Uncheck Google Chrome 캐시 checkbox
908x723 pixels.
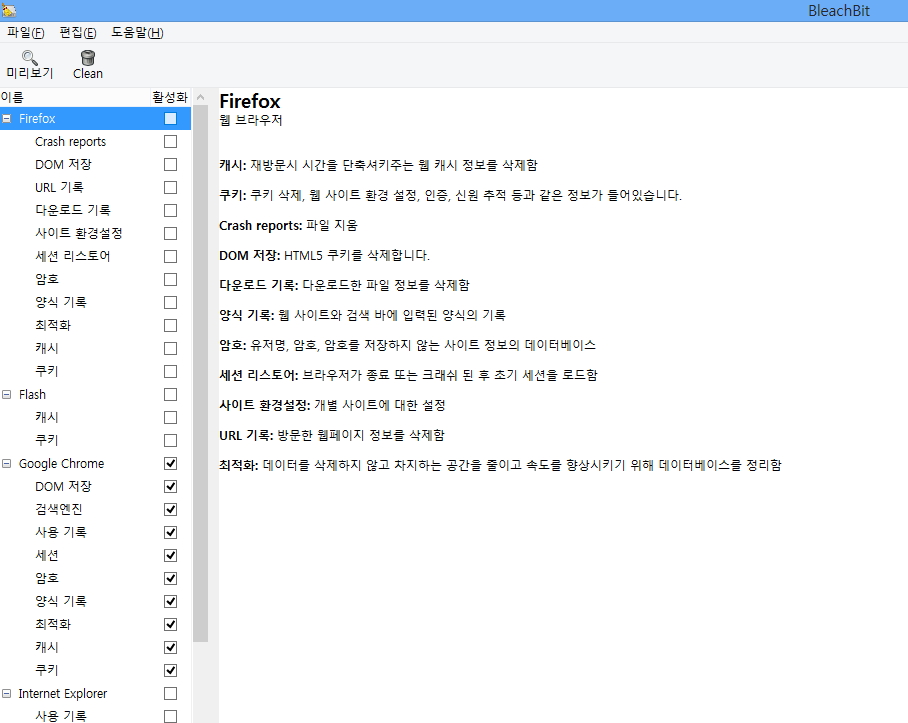[170, 647]
